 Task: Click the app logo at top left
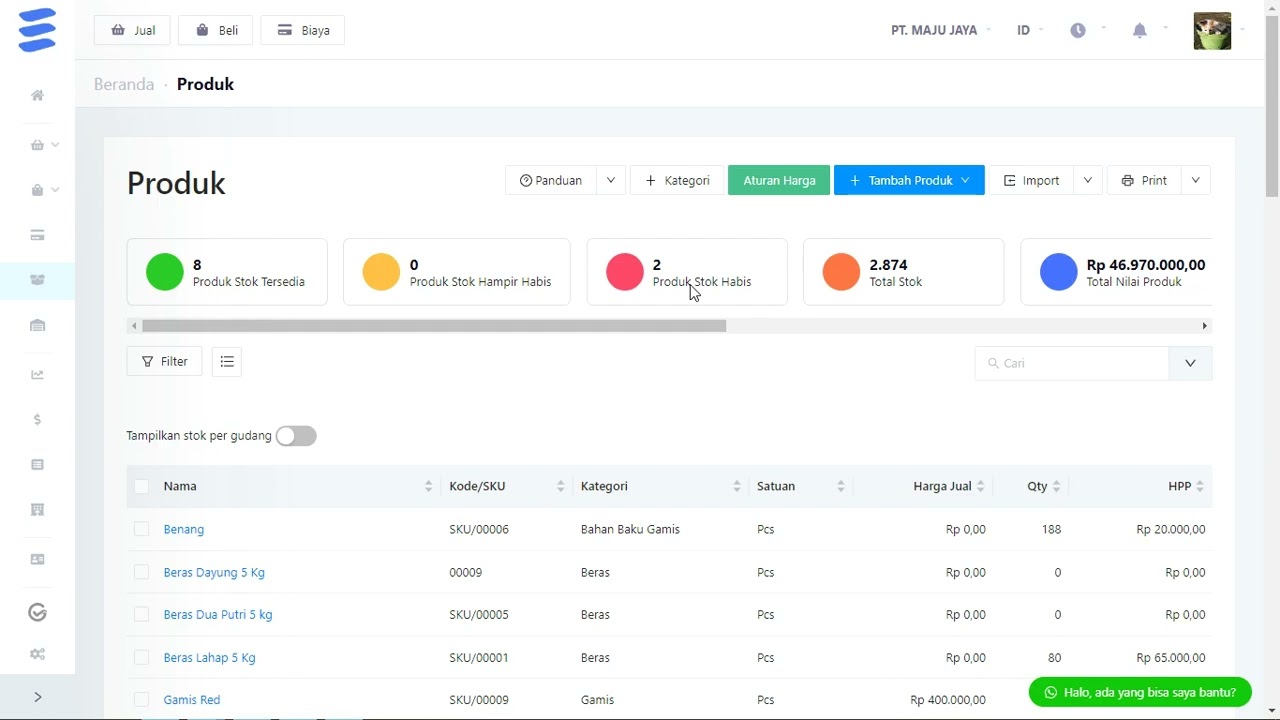[37, 30]
